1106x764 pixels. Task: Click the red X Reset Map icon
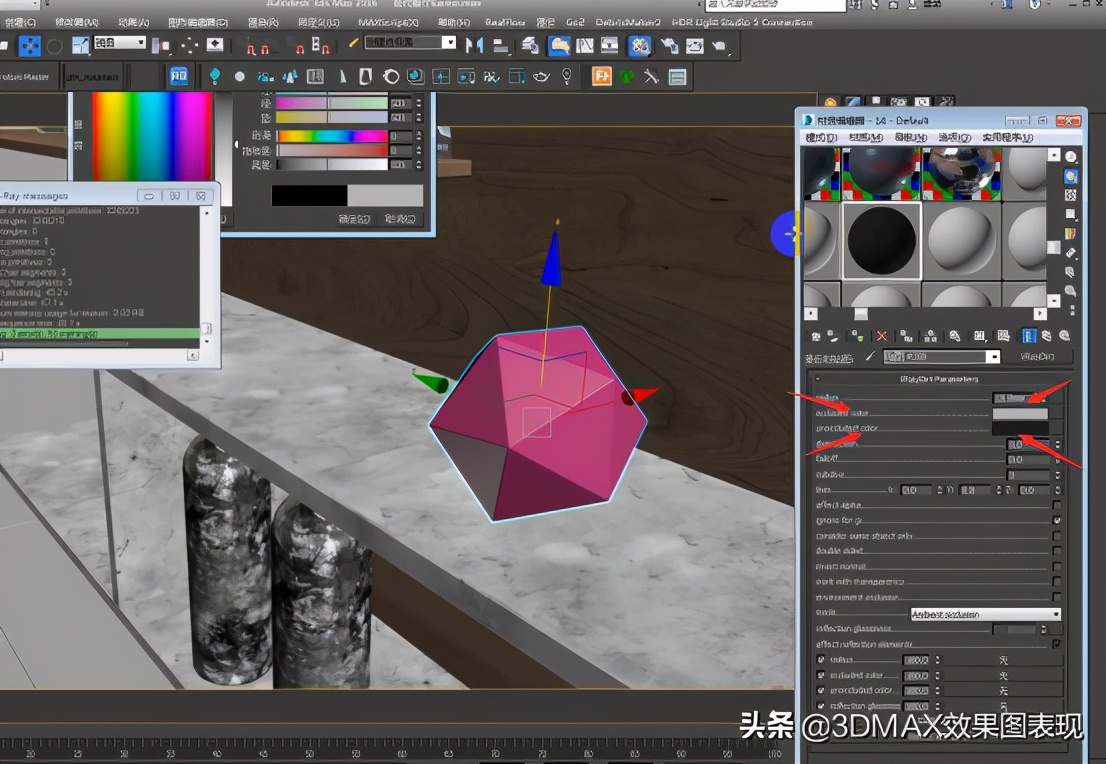880,335
